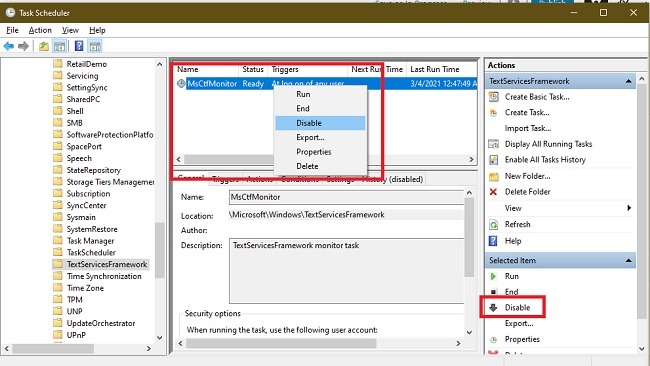Select the Time Synchronization tree folder
650x366 pixels.
click(x=104, y=276)
